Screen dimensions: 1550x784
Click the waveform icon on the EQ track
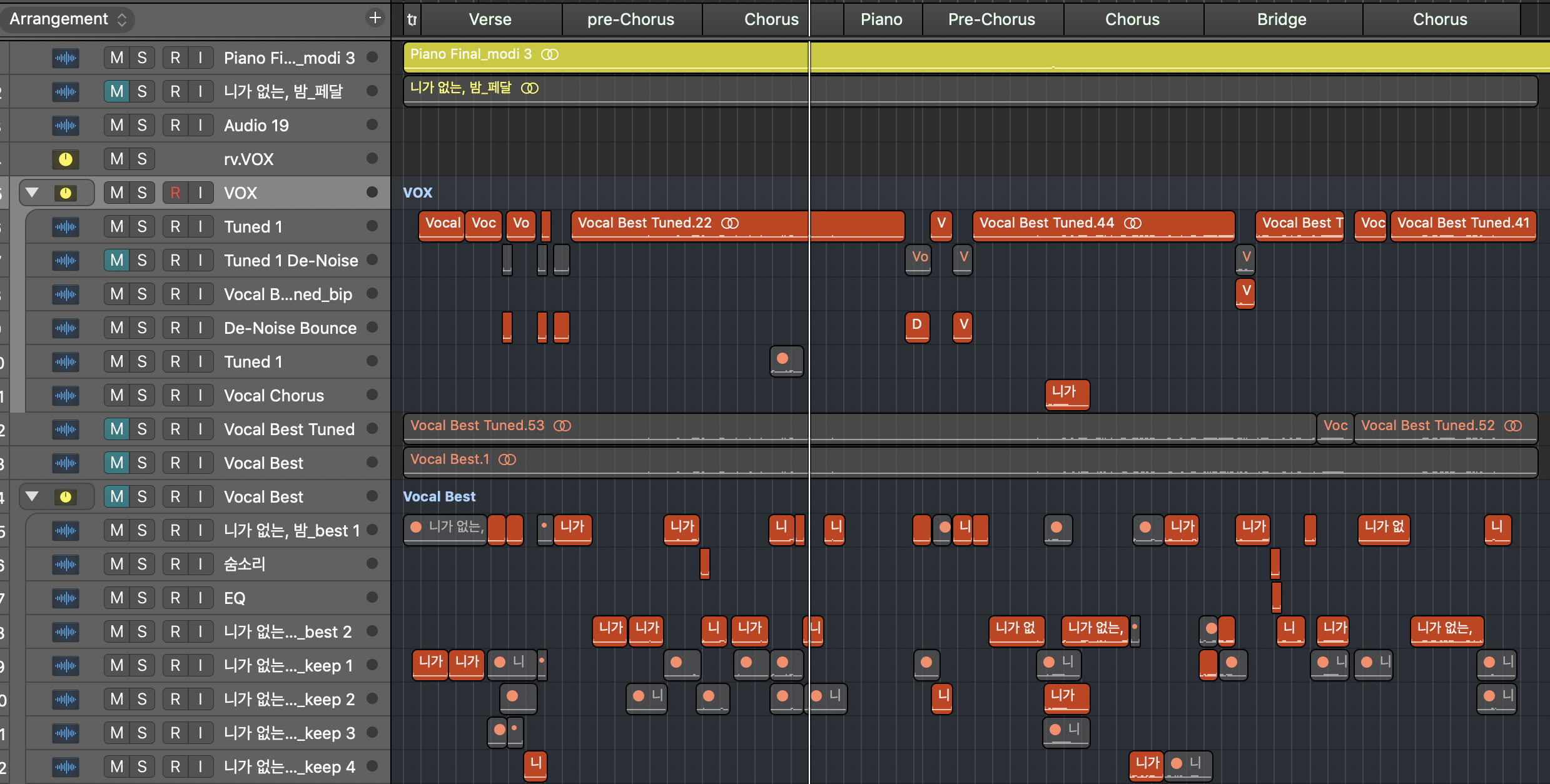[x=65, y=598]
